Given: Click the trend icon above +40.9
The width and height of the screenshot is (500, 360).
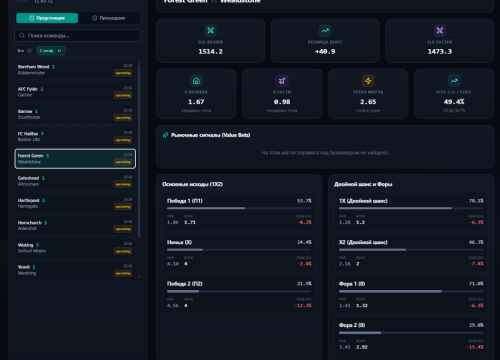Looking at the screenshot, I should 325,31.
